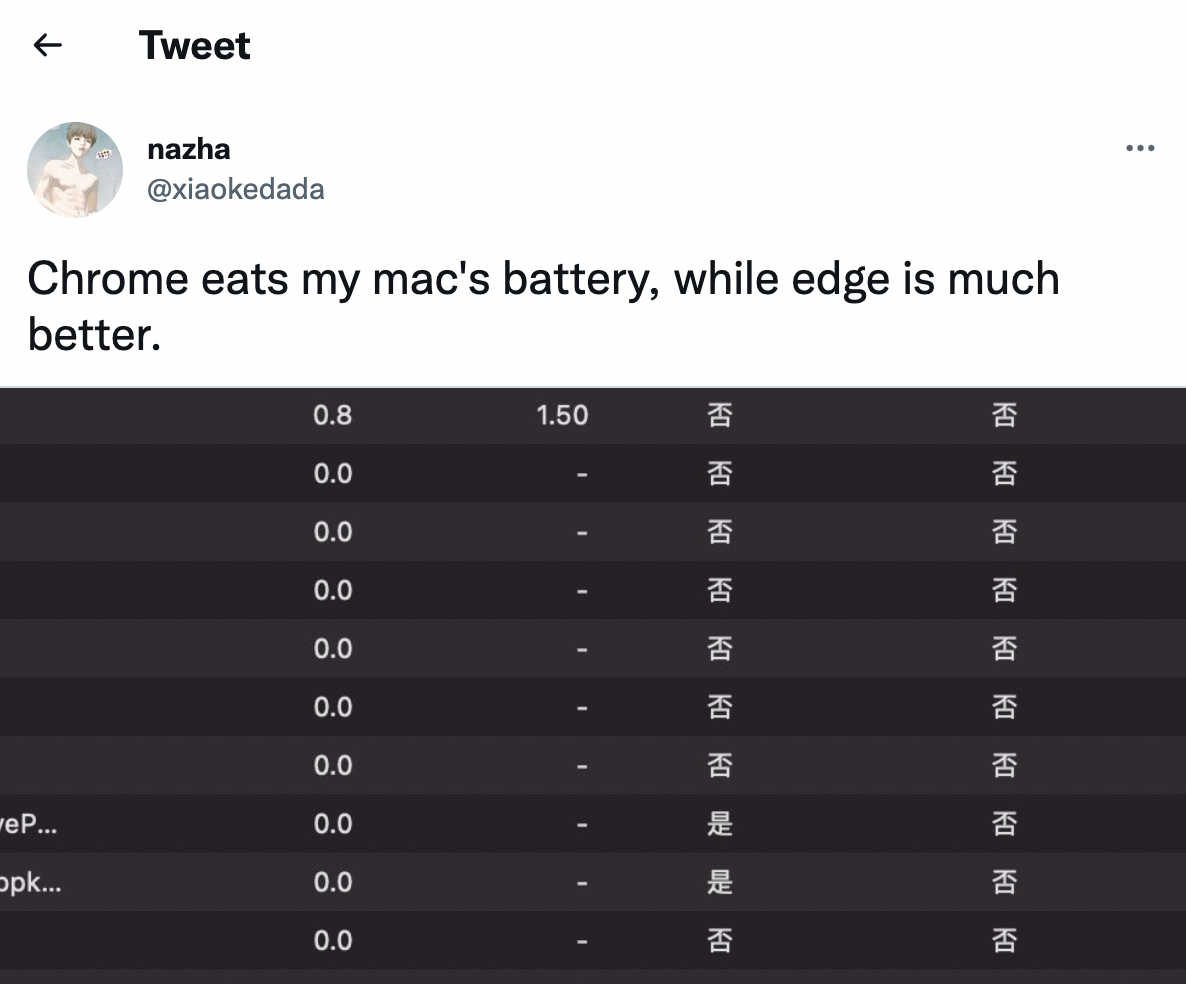Click the 0.0 cell in the eP... row
The height and width of the screenshot is (984, 1186).
pyautogui.click(x=333, y=824)
